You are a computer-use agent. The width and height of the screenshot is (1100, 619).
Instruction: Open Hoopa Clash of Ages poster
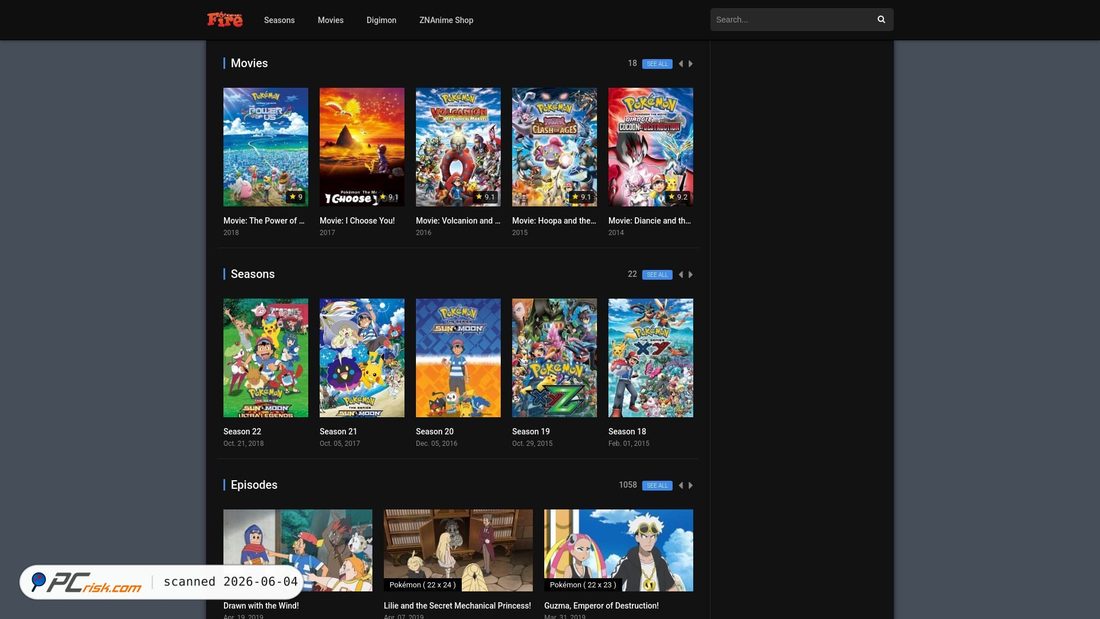pyautogui.click(x=554, y=147)
